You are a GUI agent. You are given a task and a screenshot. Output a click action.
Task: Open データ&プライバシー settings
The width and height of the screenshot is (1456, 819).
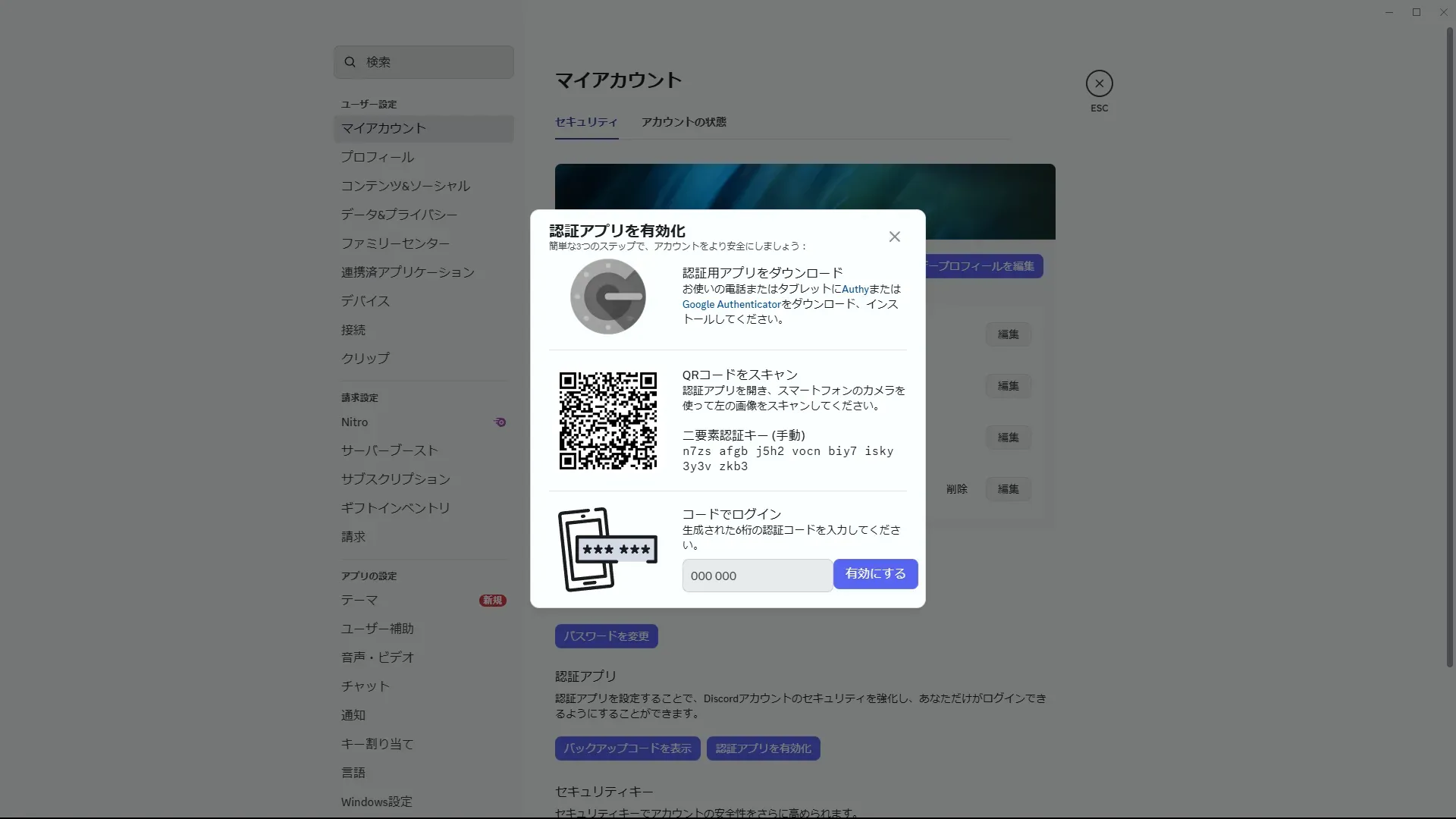399,215
